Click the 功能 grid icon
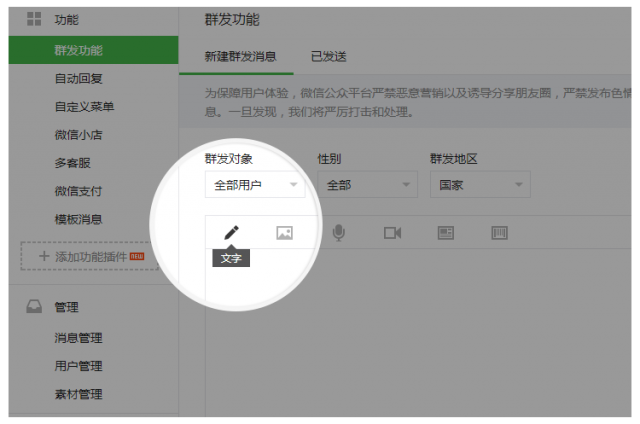640x424 pixels. (x=33, y=19)
